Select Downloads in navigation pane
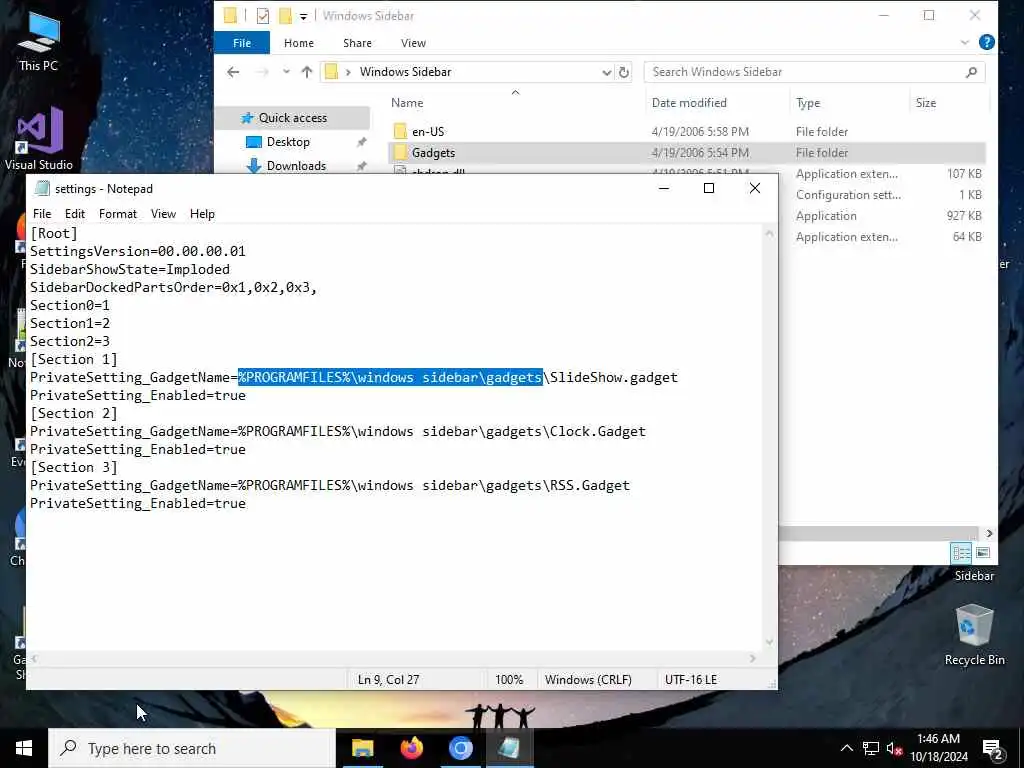Screen dimensions: 1024x768 pos(296,165)
